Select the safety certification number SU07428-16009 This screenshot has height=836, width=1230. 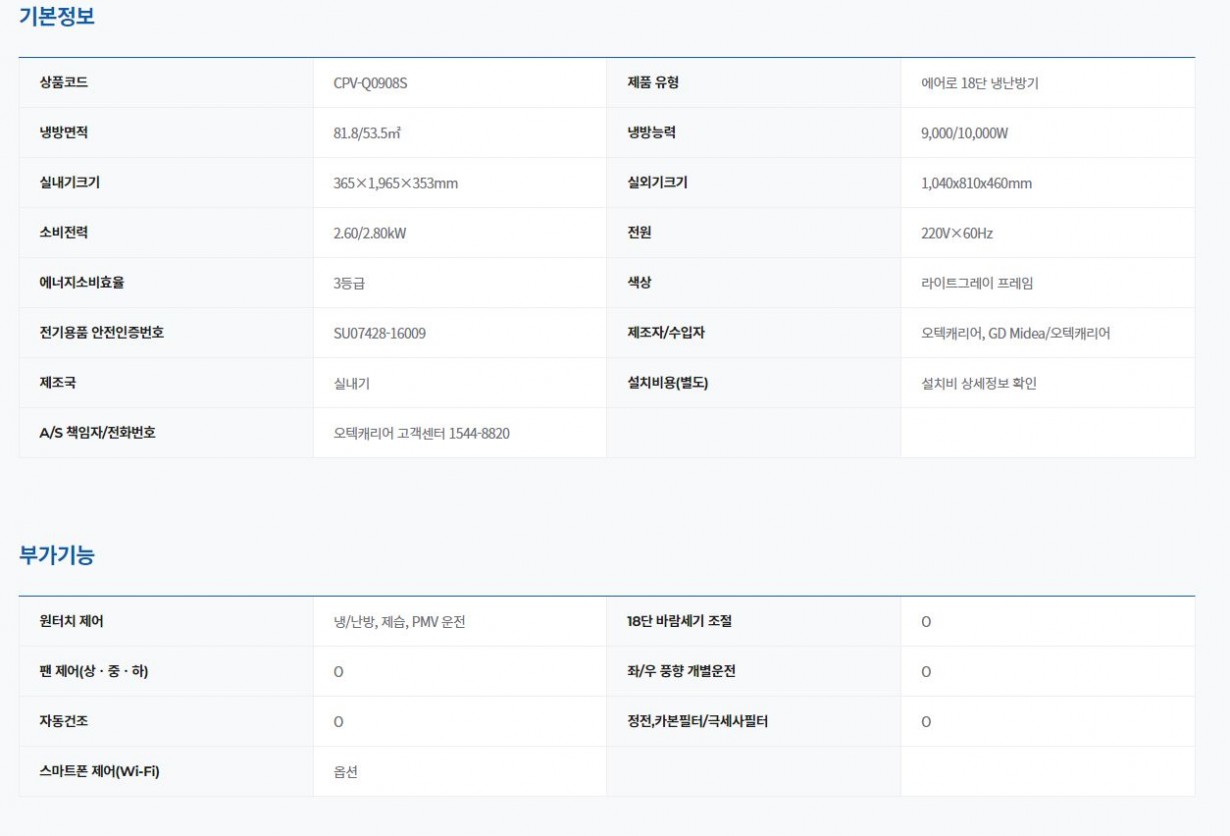point(379,333)
